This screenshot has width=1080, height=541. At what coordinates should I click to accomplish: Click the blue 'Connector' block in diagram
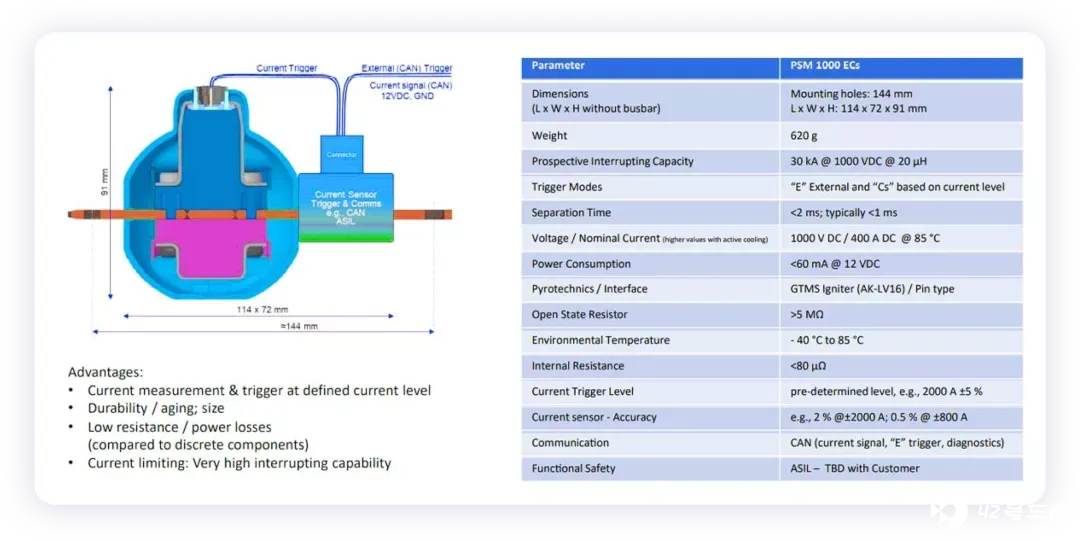pyautogui.click(x=342, y=154)
